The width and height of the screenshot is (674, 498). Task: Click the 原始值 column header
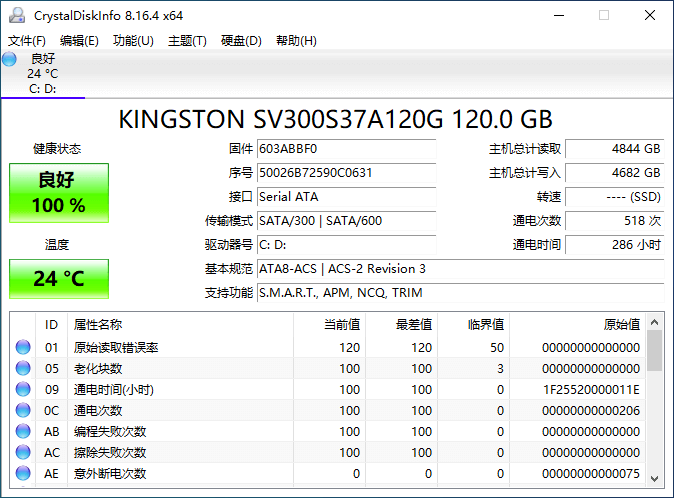point(578,324)
